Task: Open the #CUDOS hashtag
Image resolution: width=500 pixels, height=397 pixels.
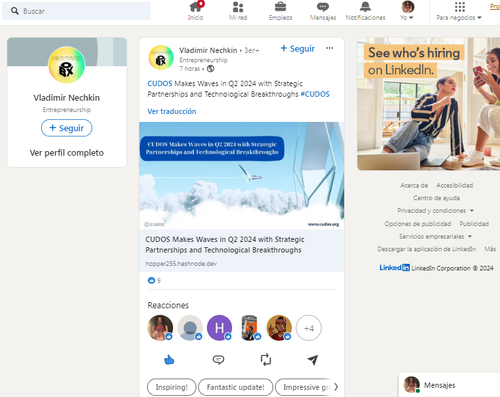Action: 315,94
